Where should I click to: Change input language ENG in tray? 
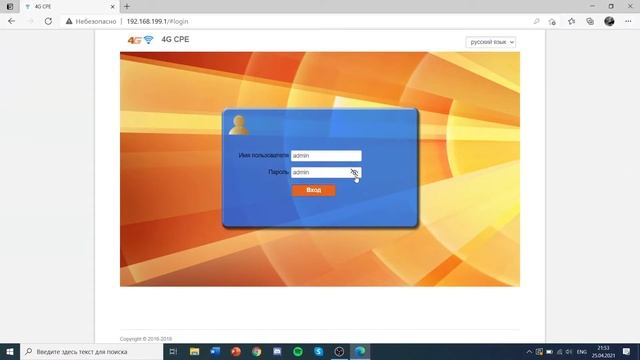[x=582, y=351]
